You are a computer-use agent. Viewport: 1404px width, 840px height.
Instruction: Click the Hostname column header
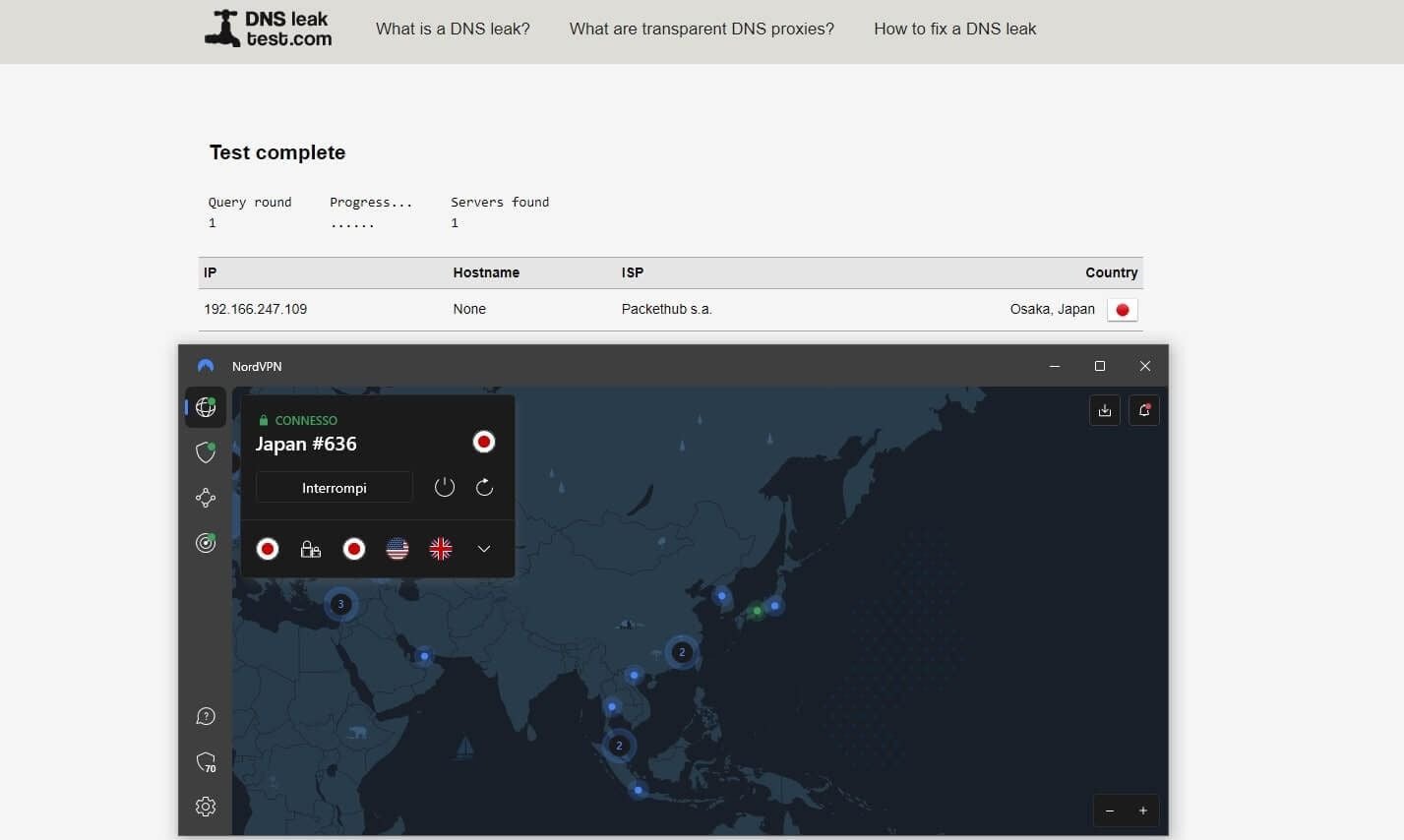[486, 272]
